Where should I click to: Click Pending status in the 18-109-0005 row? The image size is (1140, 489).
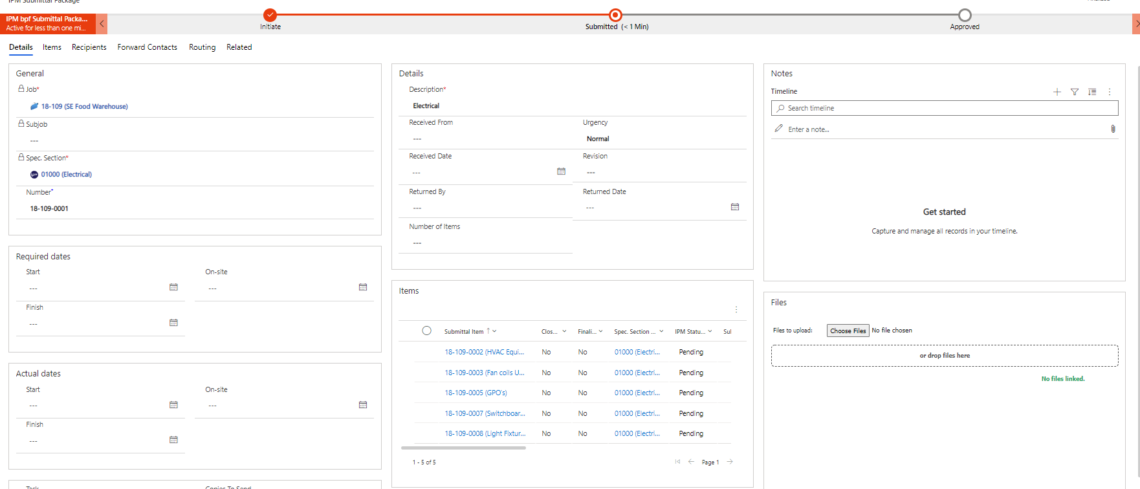[x=691, y=392]
